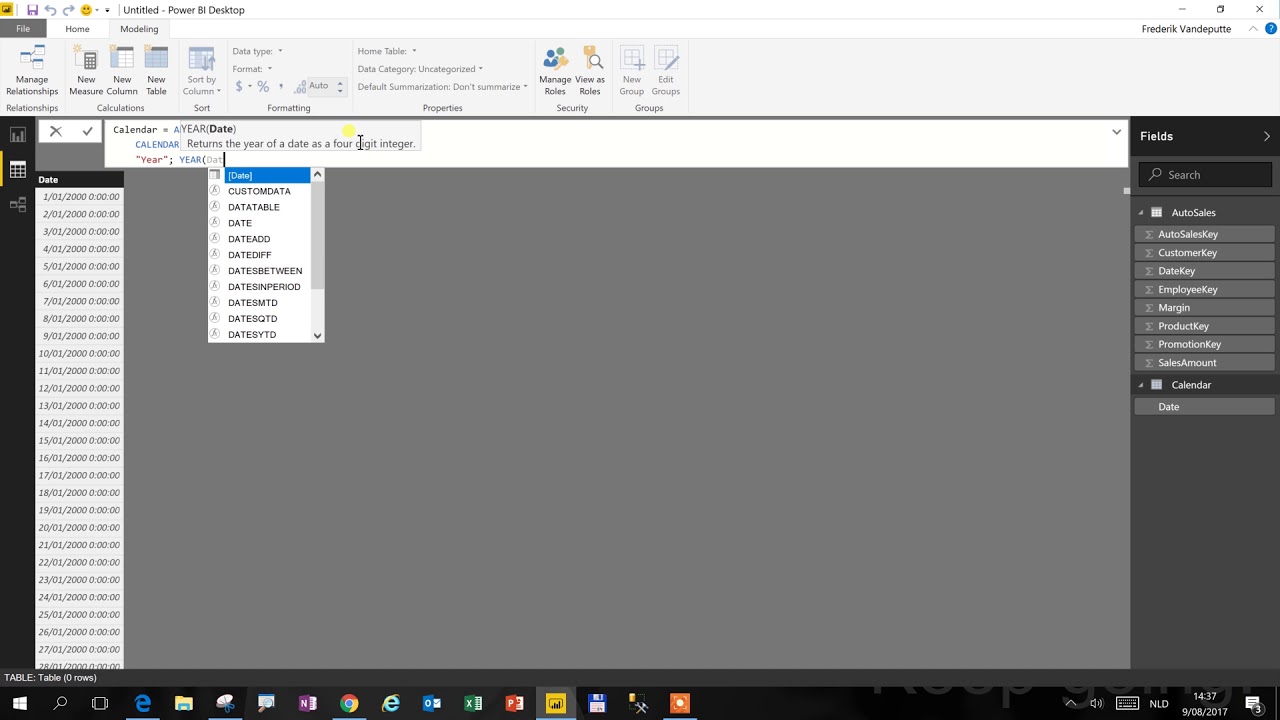Collapse the AutoSales table in Fields
This screenshot has height=720, width=1280.
[1141, 213]
